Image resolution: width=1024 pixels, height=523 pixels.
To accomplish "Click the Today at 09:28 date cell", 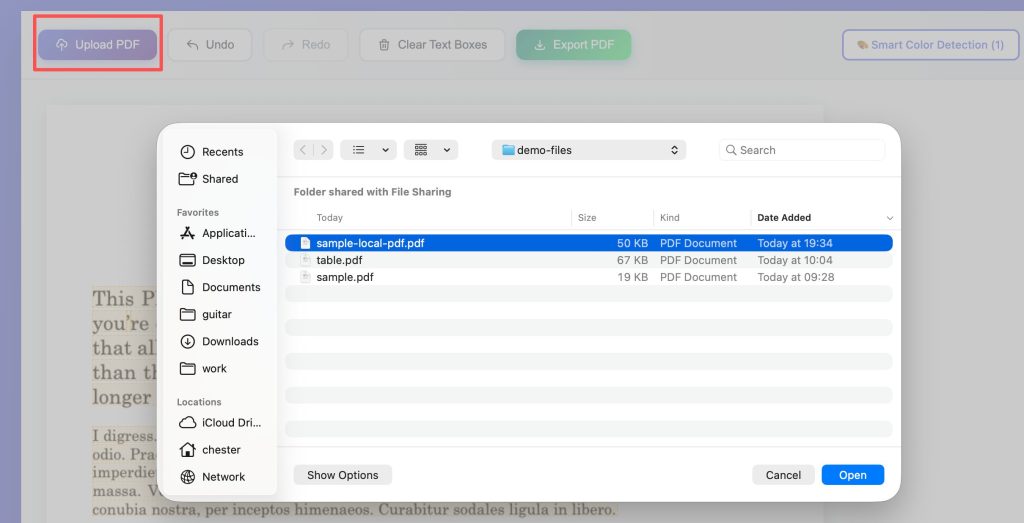I will click(x=795, y=277).
